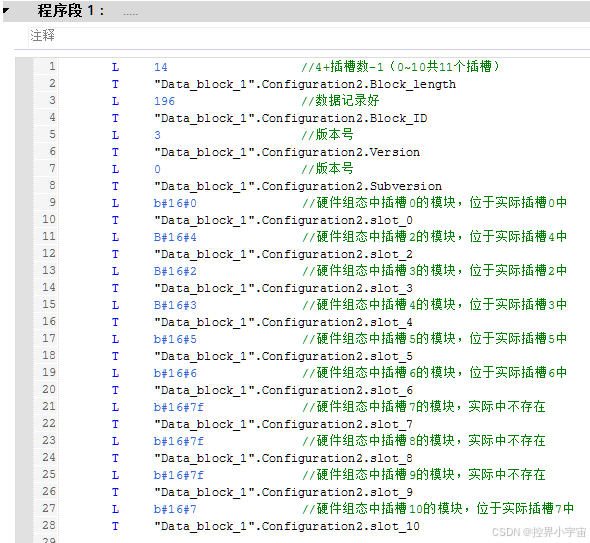Click comment about 插槽 3的模块 on line 13
Image resolution: width=590 pixels, height=543 pixels.
(x=435, y=270)
